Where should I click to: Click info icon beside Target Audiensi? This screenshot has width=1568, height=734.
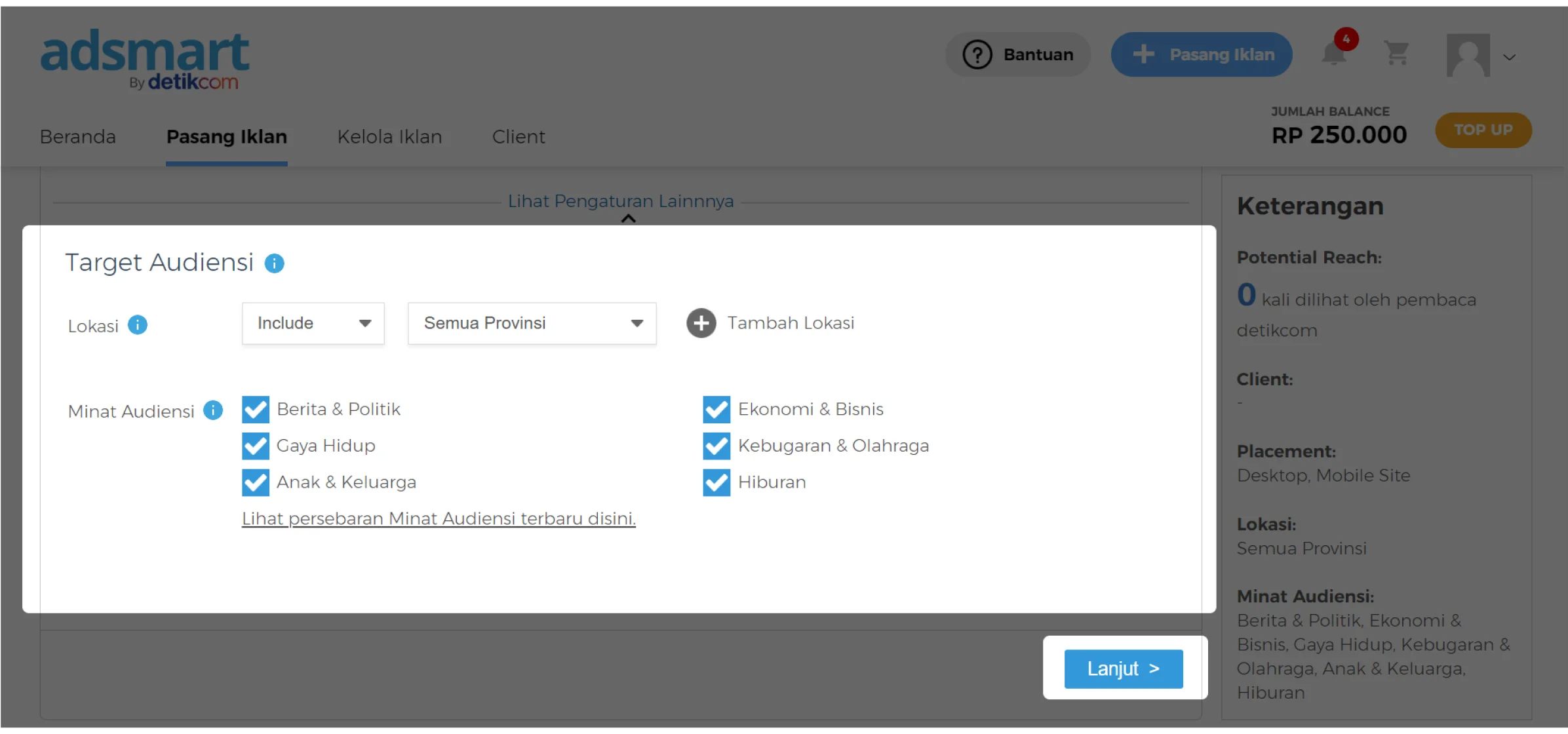[274, 263]
